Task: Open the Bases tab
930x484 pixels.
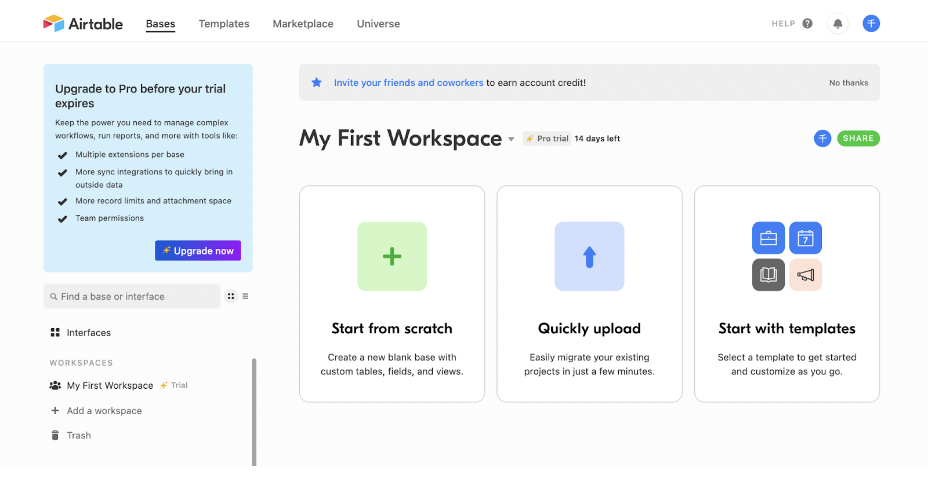Action: click(161, 24)
